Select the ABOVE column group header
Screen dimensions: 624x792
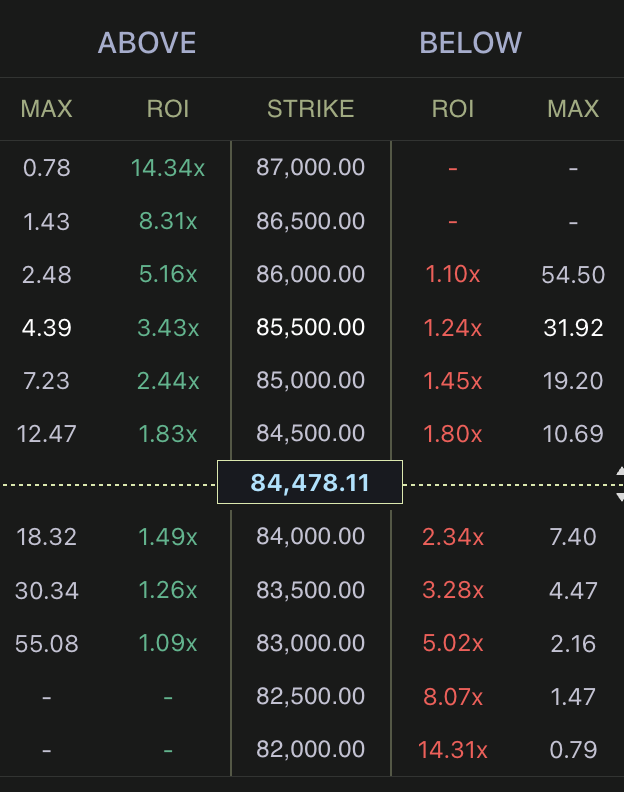pos(147,43)
